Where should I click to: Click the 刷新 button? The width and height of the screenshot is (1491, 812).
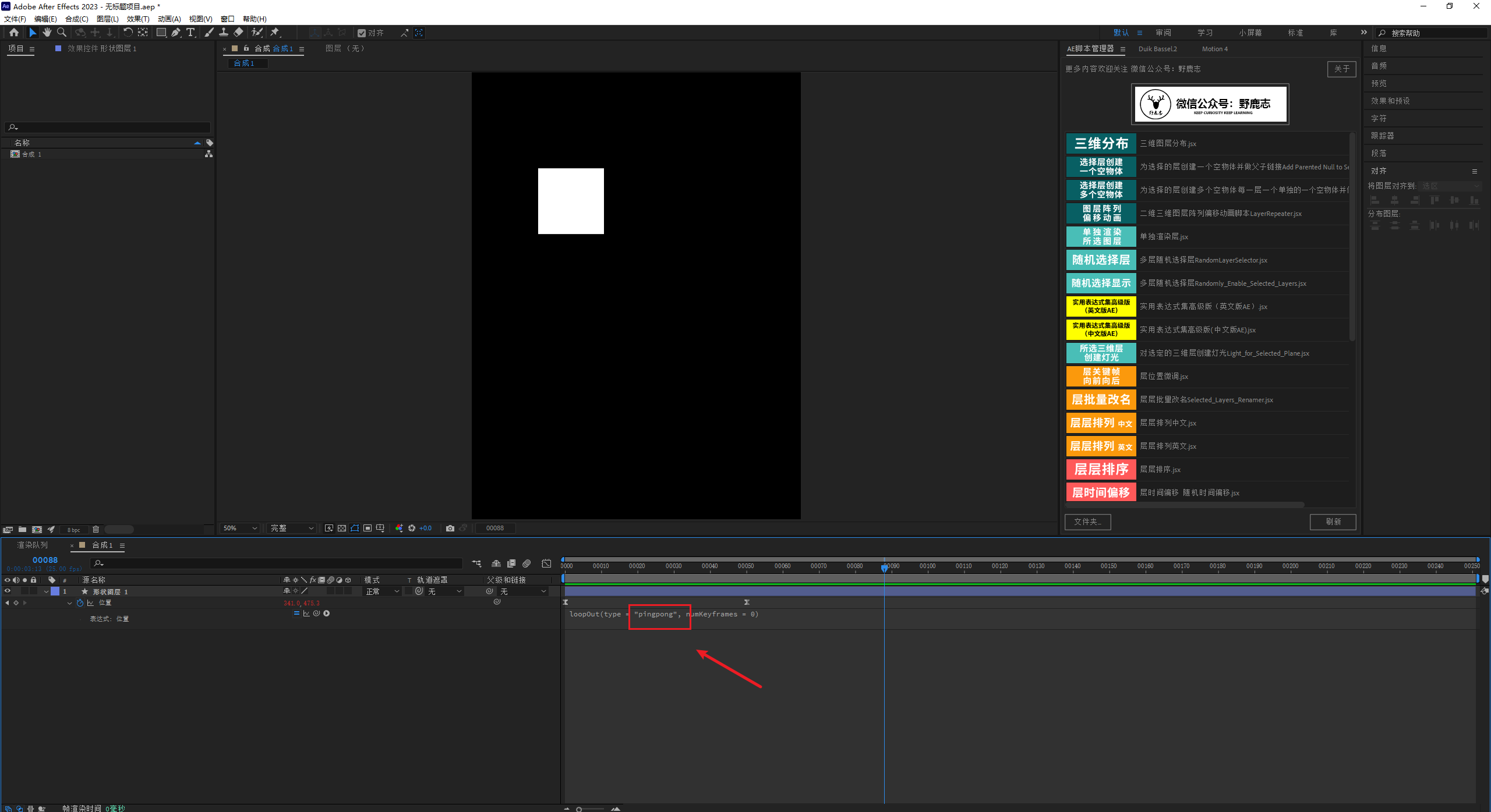[1333, 522]
